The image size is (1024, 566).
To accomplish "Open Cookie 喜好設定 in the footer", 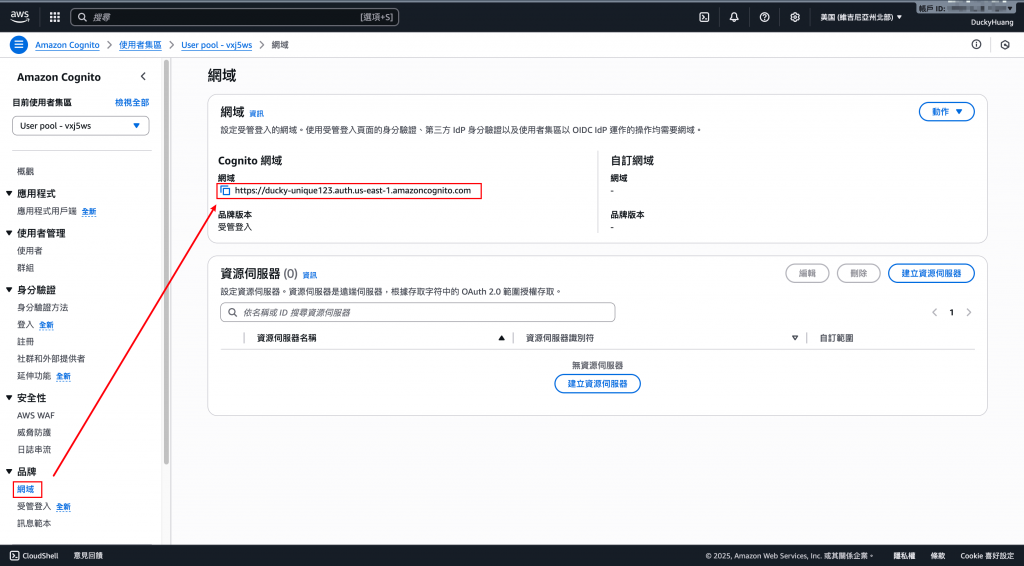I will (x=987, y=556).
